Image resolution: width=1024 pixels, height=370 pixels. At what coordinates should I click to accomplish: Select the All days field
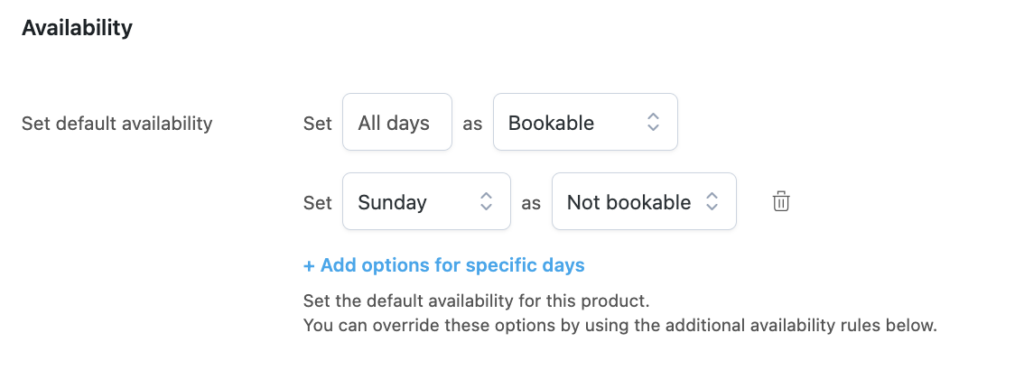click(x=397, y=122)
